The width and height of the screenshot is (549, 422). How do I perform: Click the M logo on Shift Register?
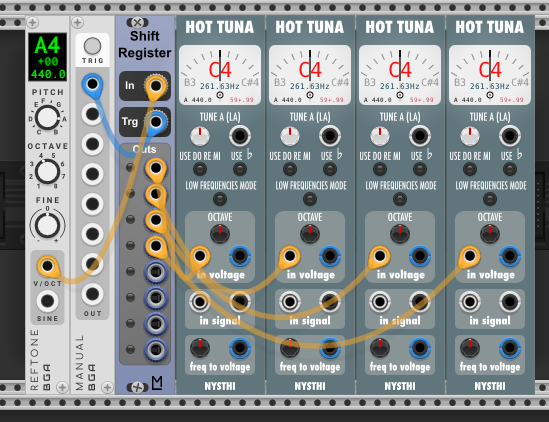click(157, 383)
